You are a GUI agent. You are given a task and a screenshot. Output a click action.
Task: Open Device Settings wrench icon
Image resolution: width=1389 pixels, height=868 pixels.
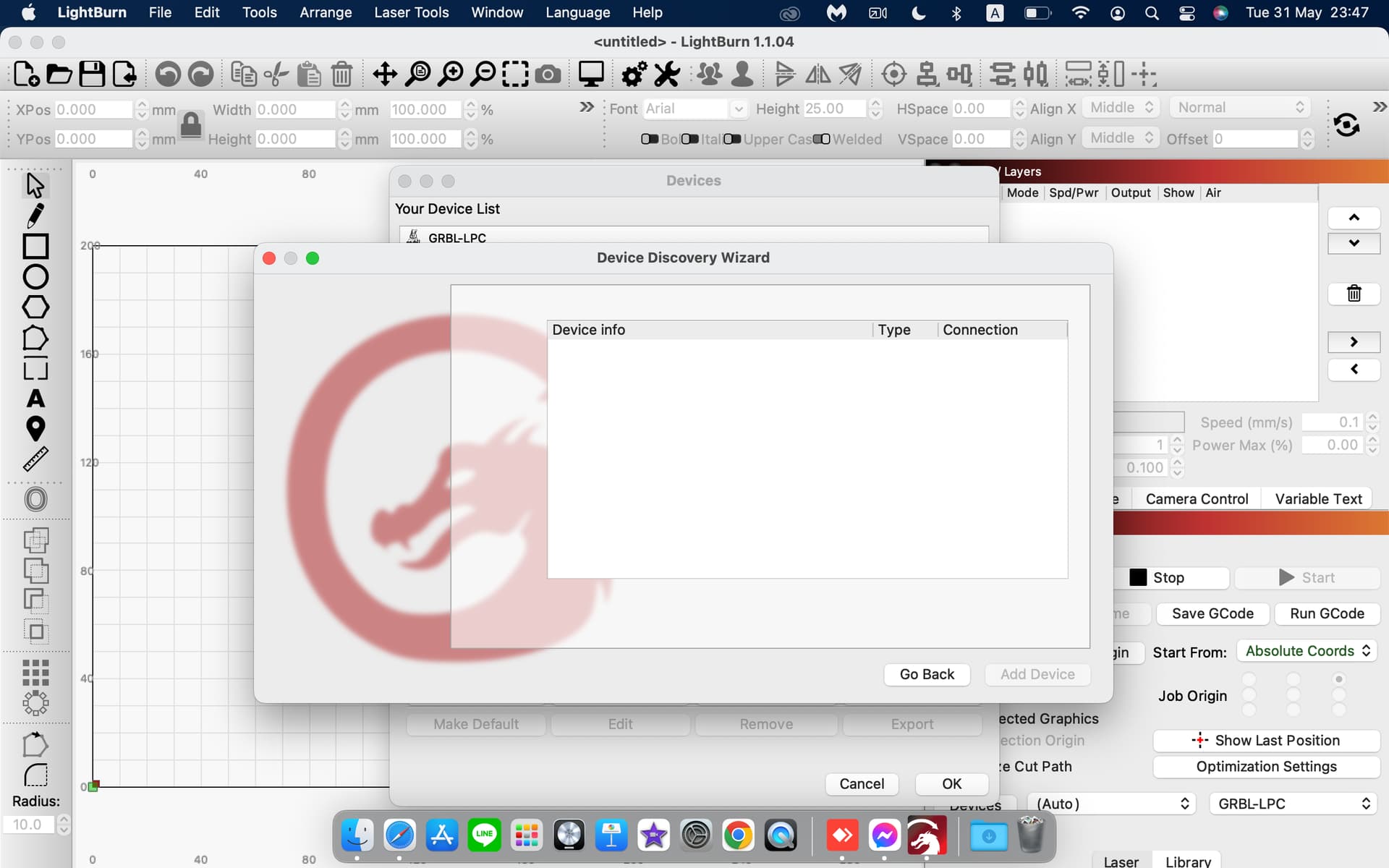[x=666, y=74]
